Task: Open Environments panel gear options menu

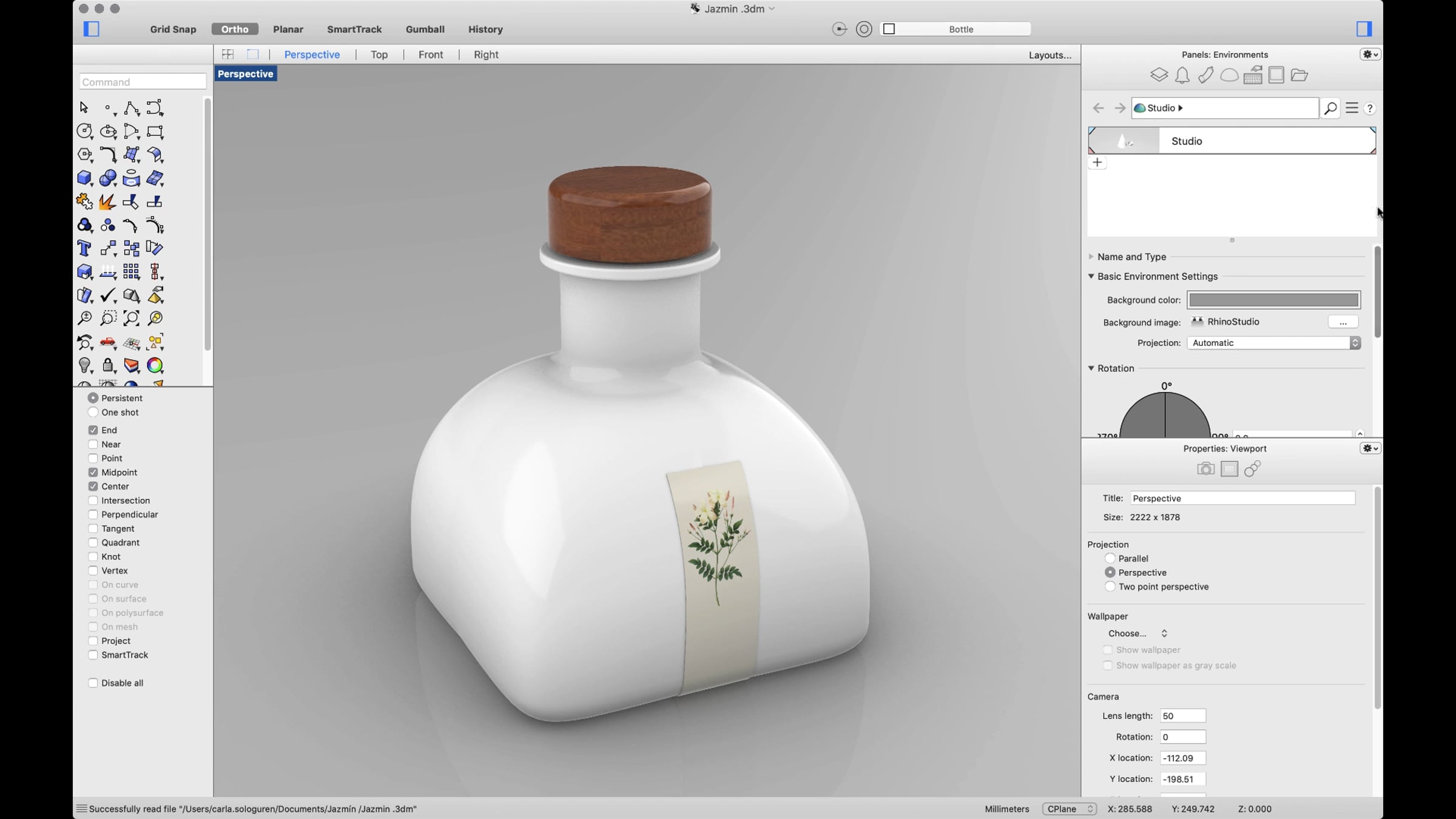Action: (1370, 55)
